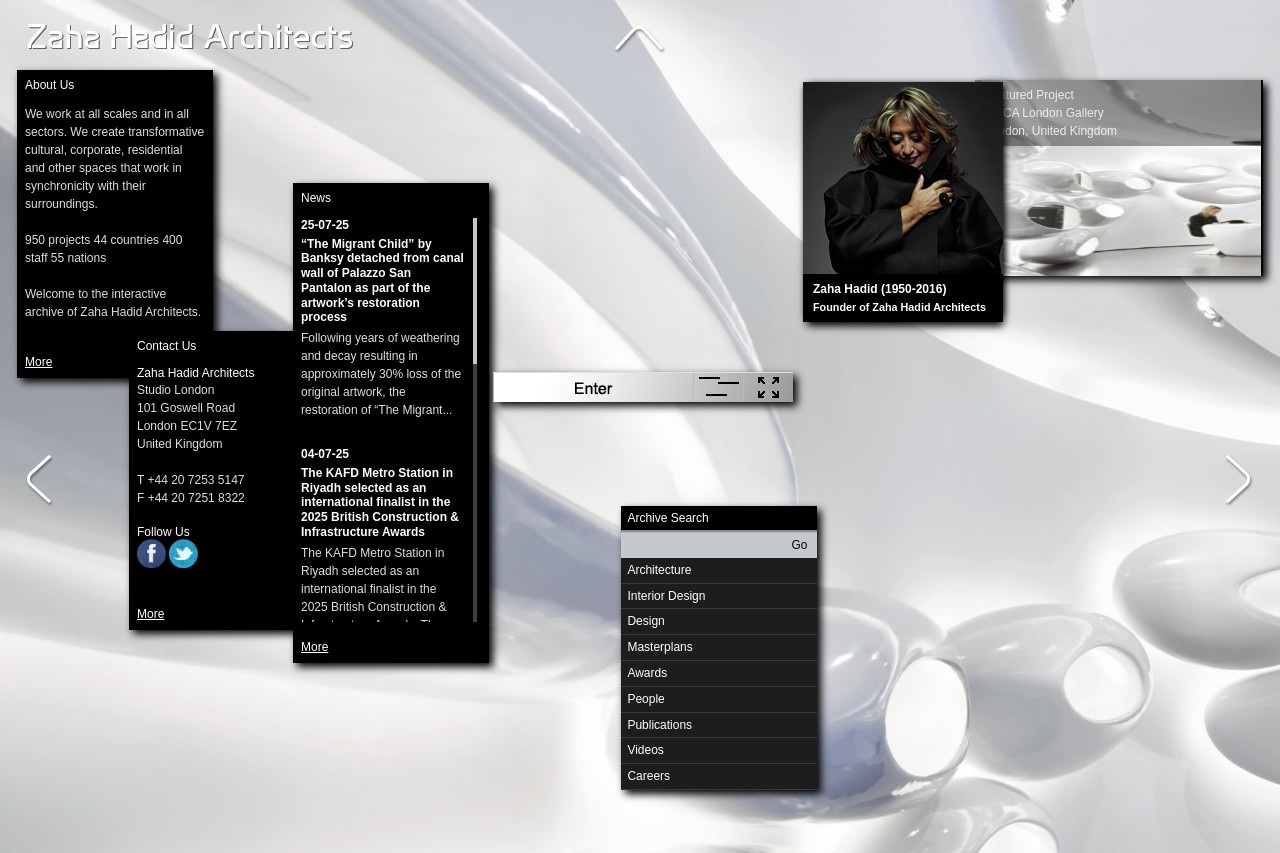Click the up chevron arrow at top

point(639,39)
